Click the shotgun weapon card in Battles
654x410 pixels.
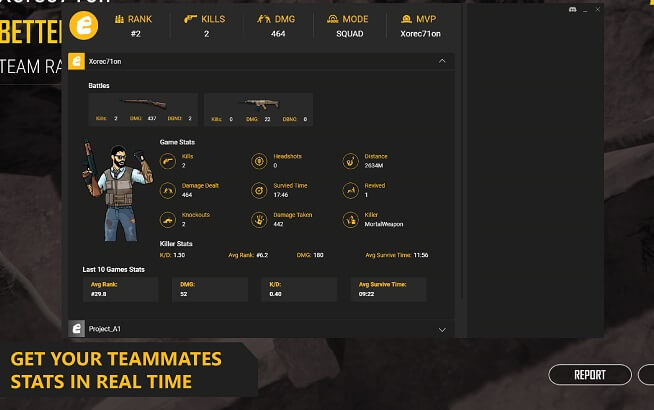click(x=141, y=109)
